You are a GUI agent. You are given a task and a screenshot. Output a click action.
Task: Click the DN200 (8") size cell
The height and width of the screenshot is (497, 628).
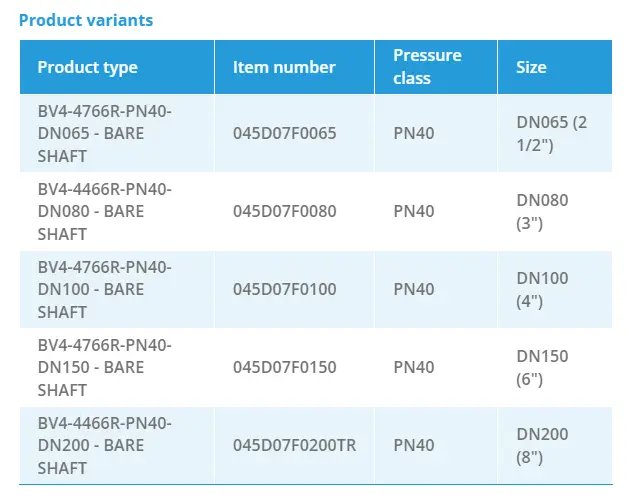point(541,445)
